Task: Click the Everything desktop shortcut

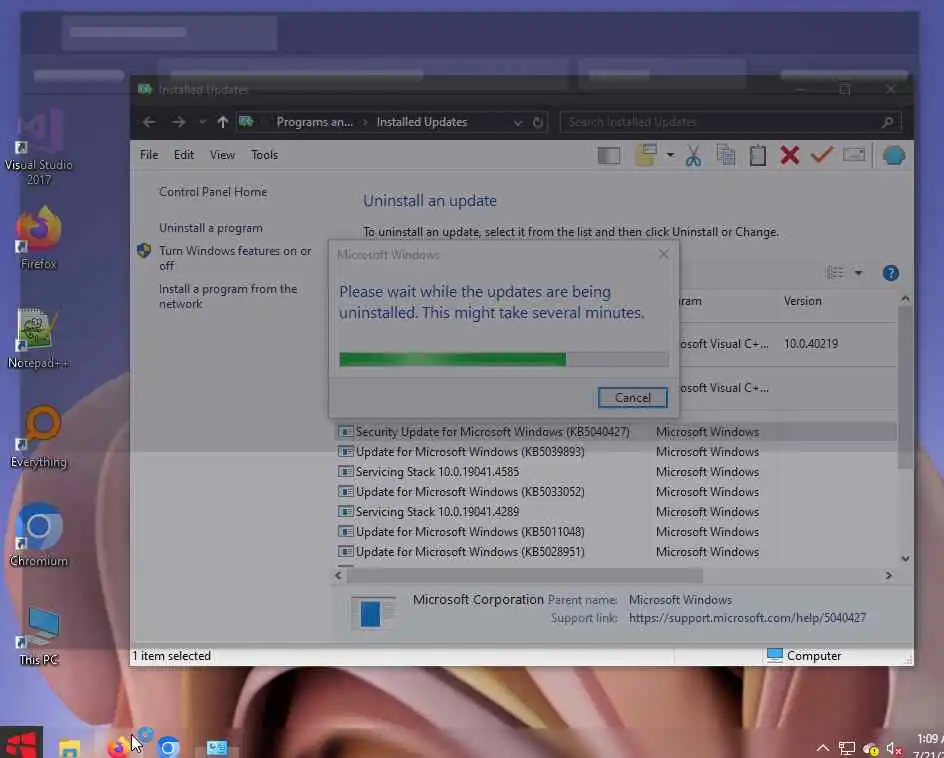Action: pos(39,436)
